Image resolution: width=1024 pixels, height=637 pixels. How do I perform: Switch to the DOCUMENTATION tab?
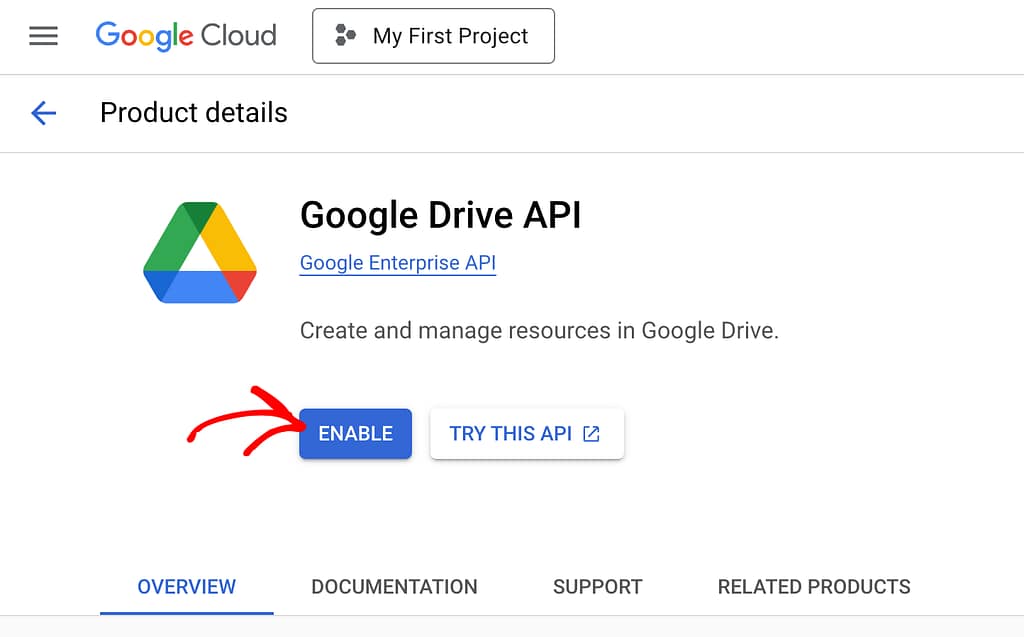coord(394,587)
